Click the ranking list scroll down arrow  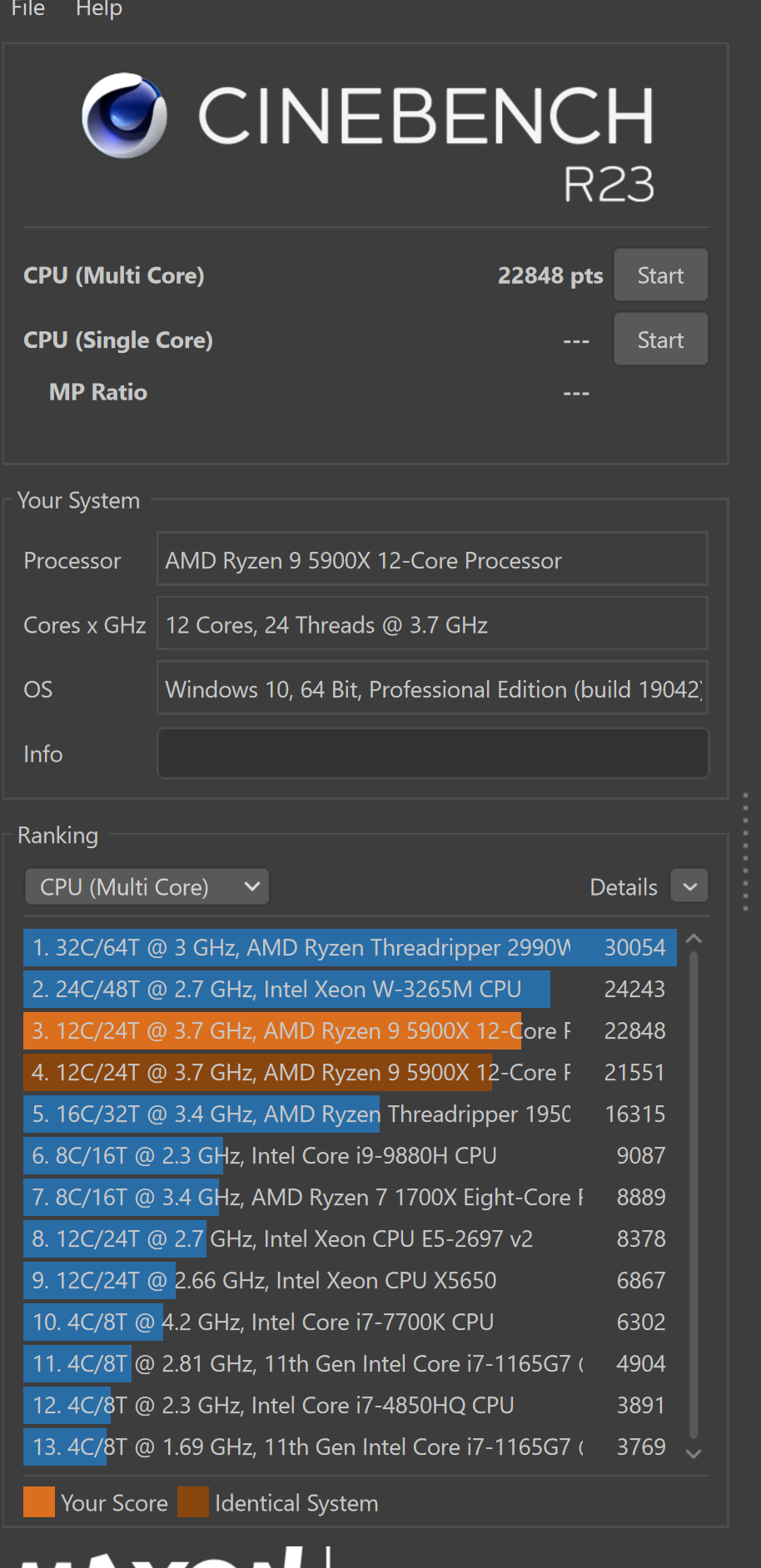coord(694,1453)
